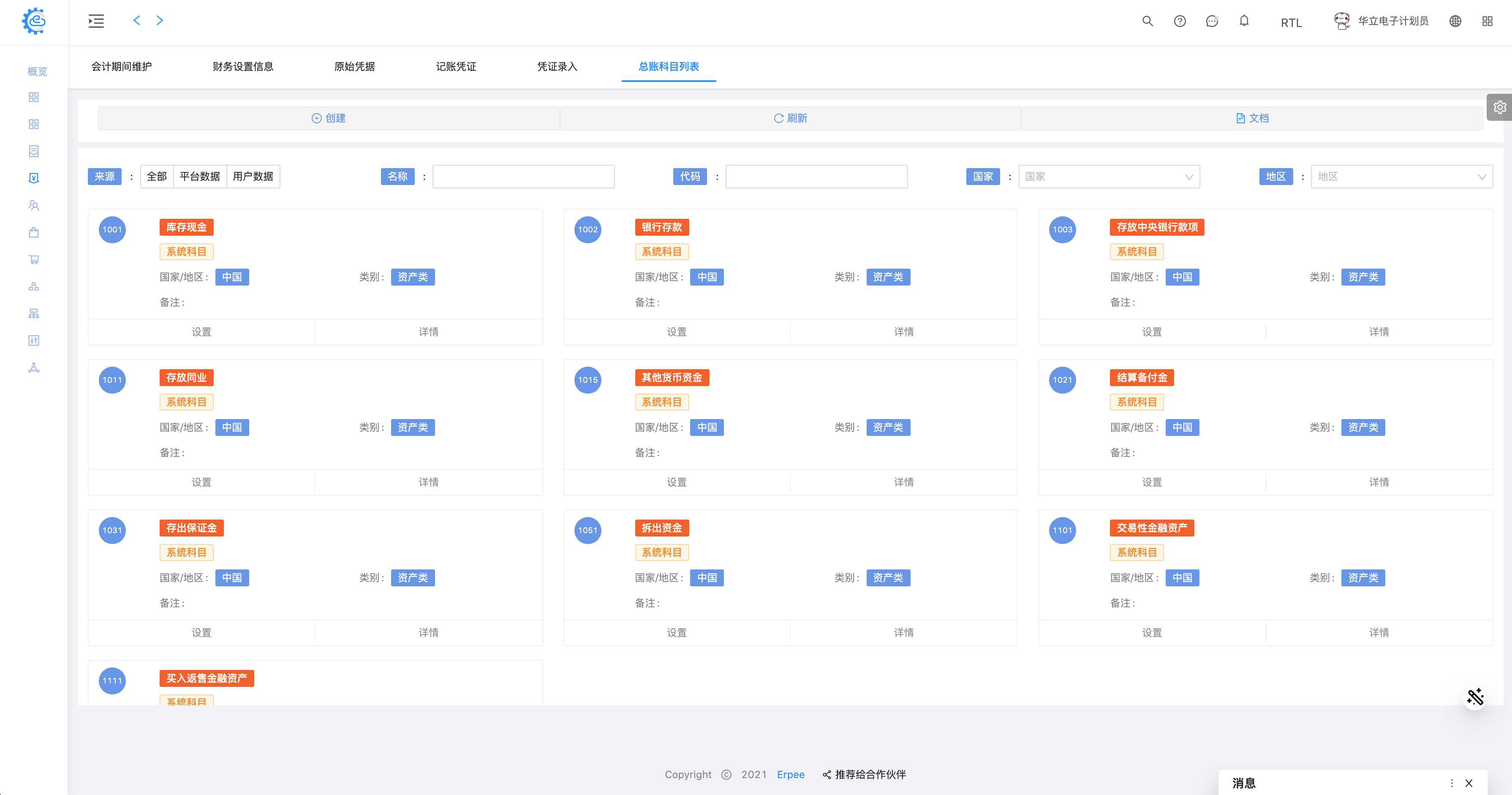Click the notification bell icon

click(1244, 21)
